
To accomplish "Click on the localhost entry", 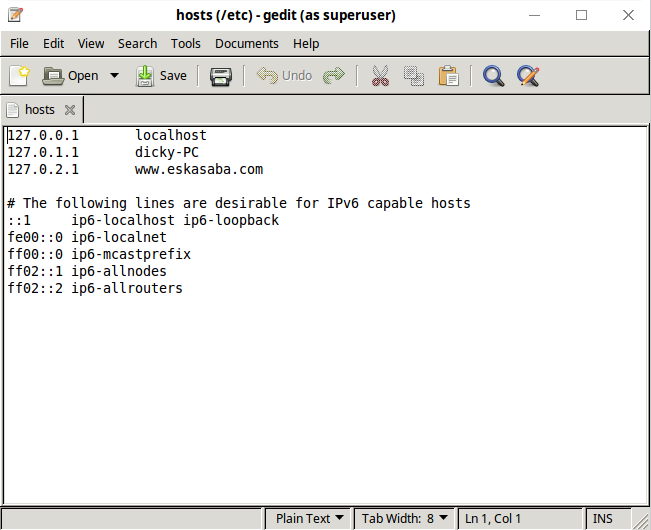I will click(171, 135).
